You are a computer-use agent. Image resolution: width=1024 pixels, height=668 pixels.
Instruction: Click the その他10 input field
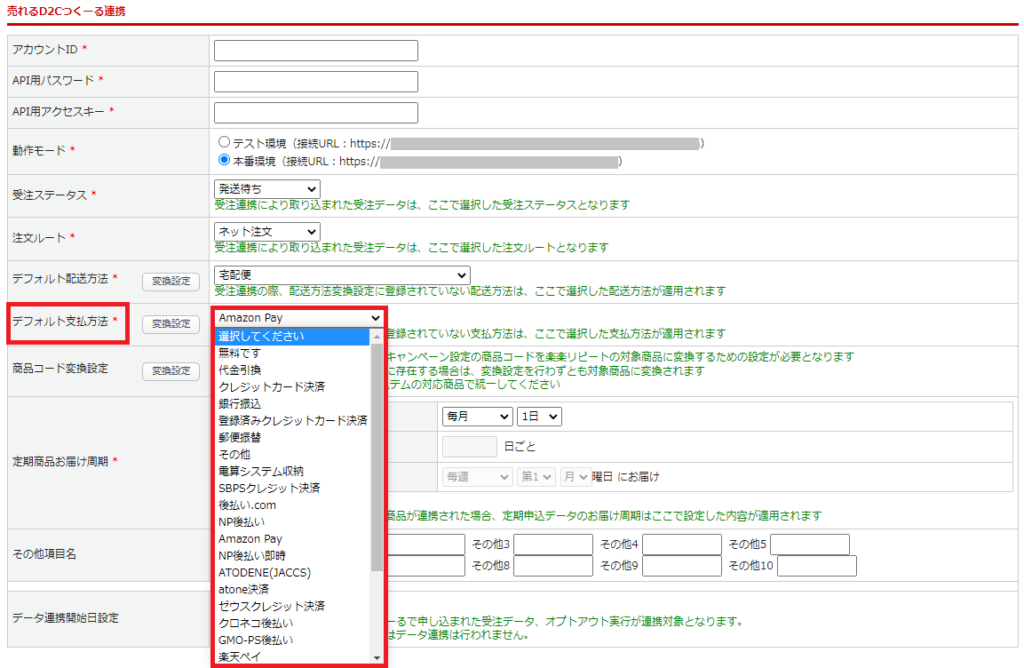(816, 566)
